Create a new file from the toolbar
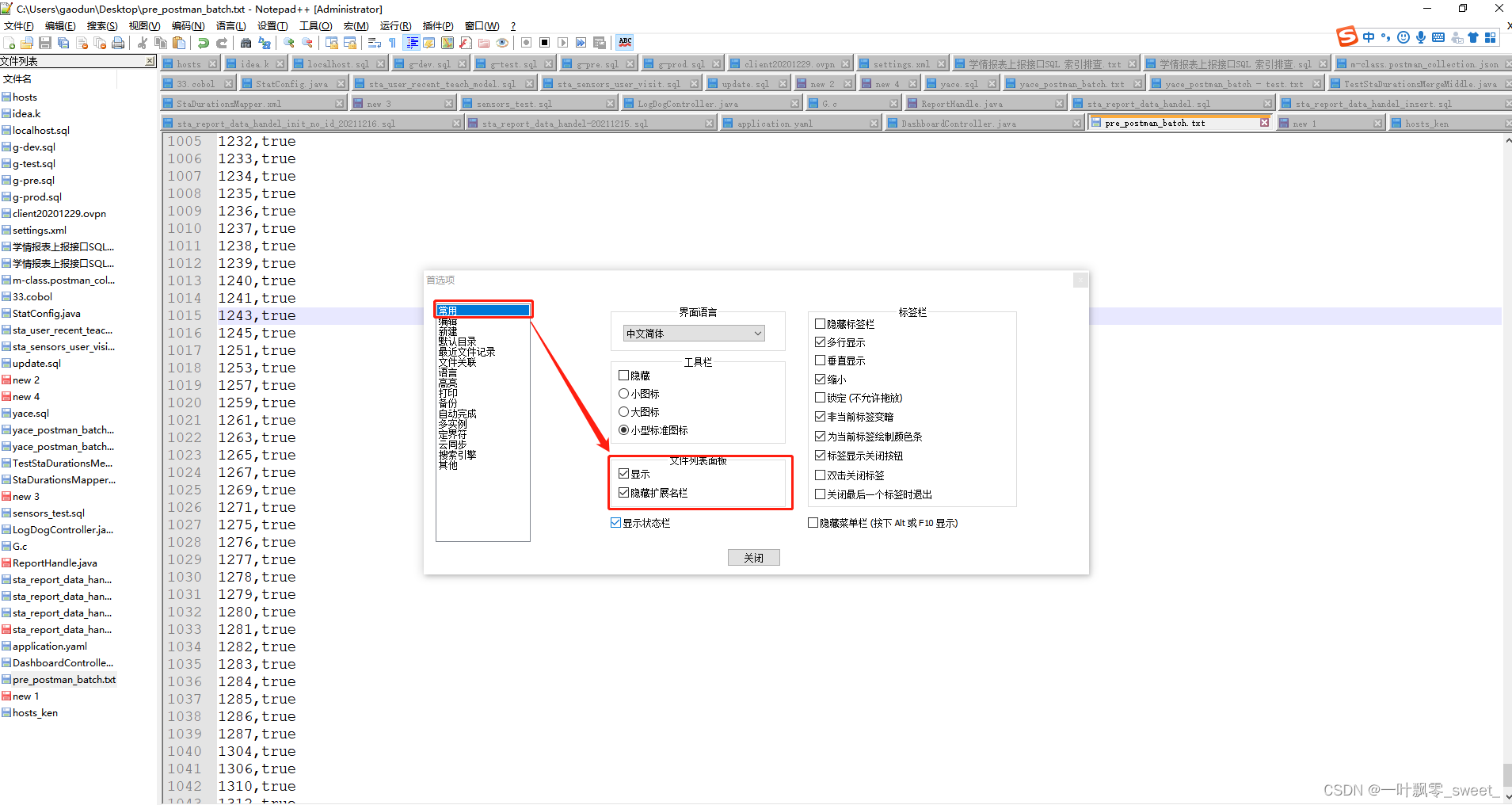The image size is (1512, 805). click(10, 43)
